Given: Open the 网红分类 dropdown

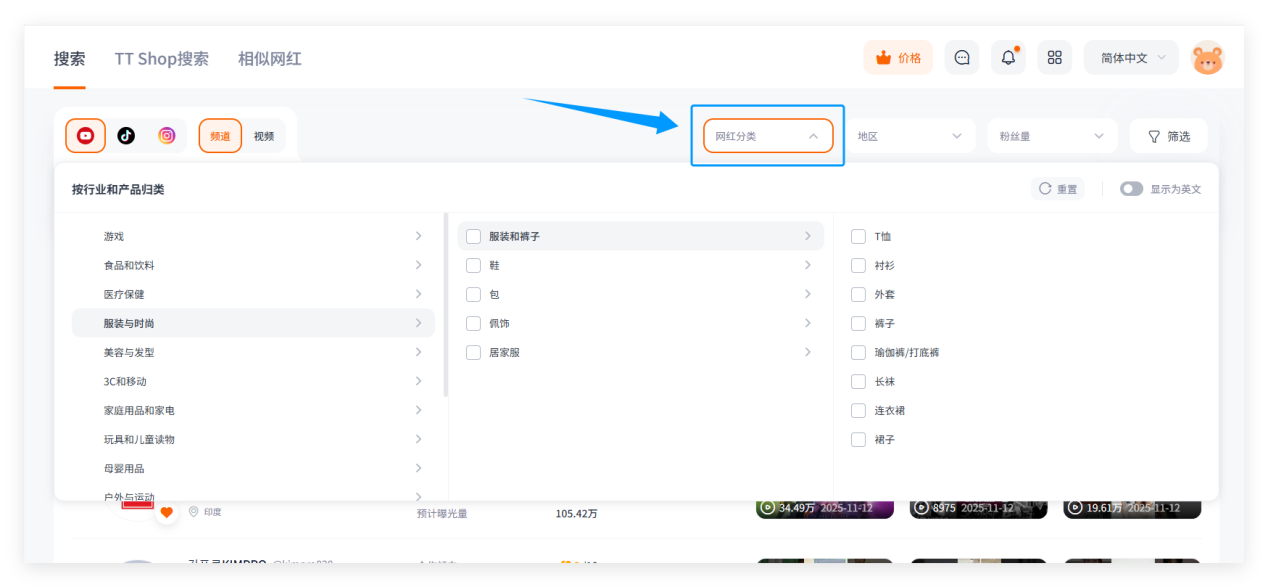Looking at the screenshot, I should click(x=767, y=136).
